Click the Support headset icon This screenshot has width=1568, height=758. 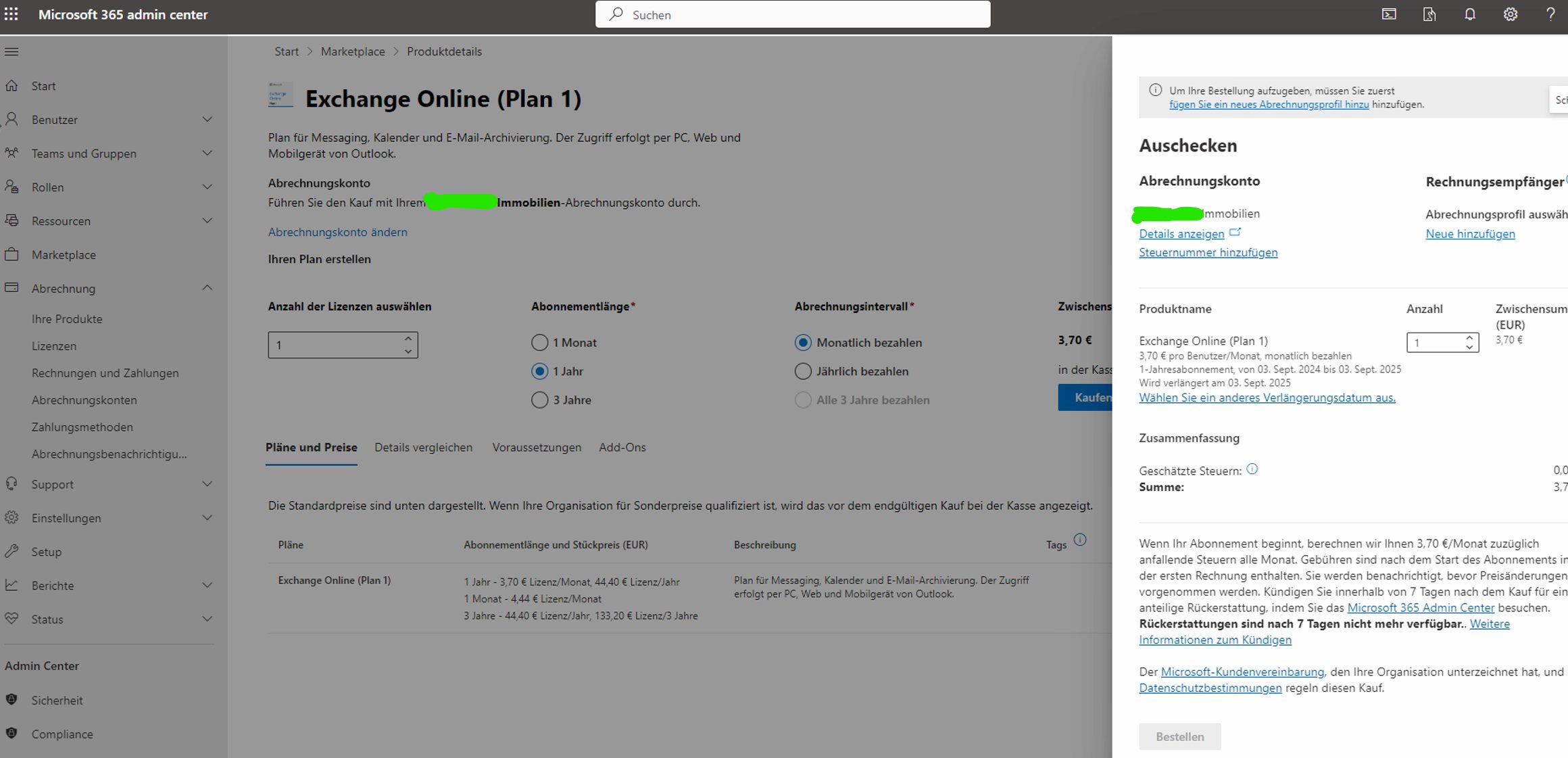11,484
